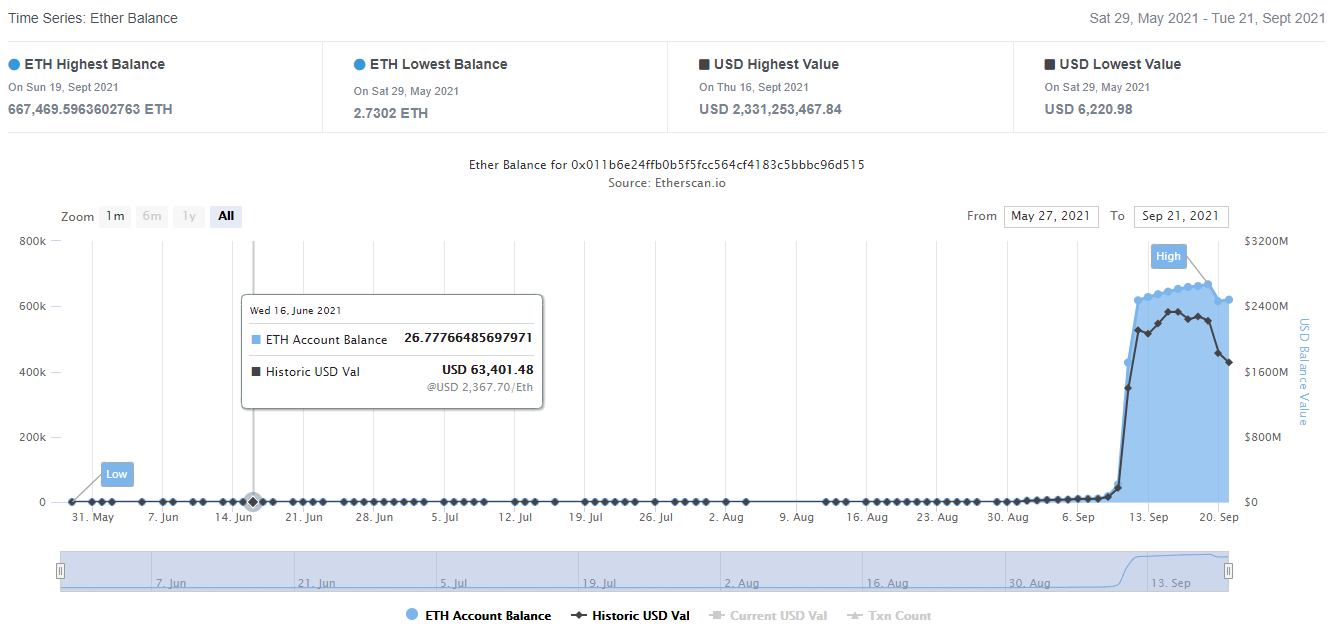1337x639 pixels.
Task: Click the 2. Aug x-axis label
Action: [x=726, y=518]
